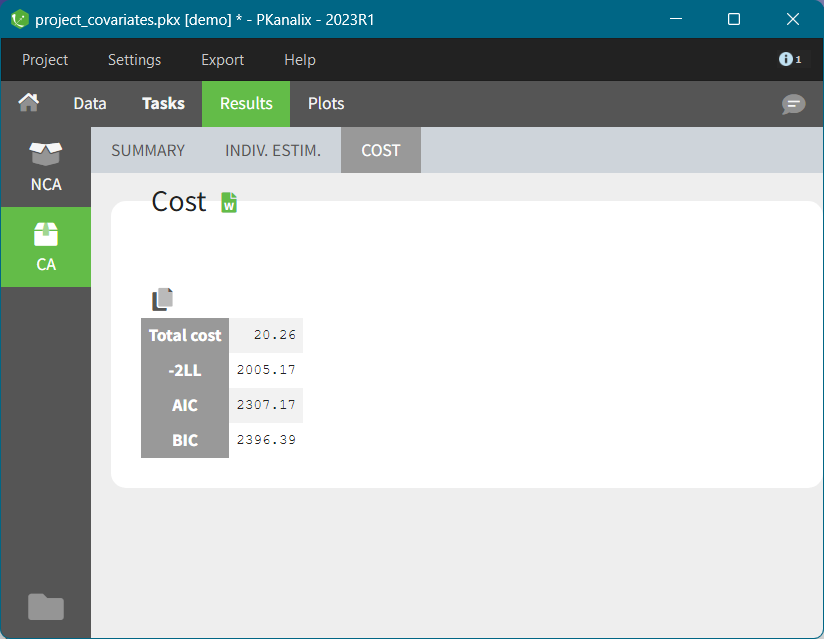Click the Total cost value cell
Image resolution: width=824 pixels, height=639 pixels.
pos(266,335)
